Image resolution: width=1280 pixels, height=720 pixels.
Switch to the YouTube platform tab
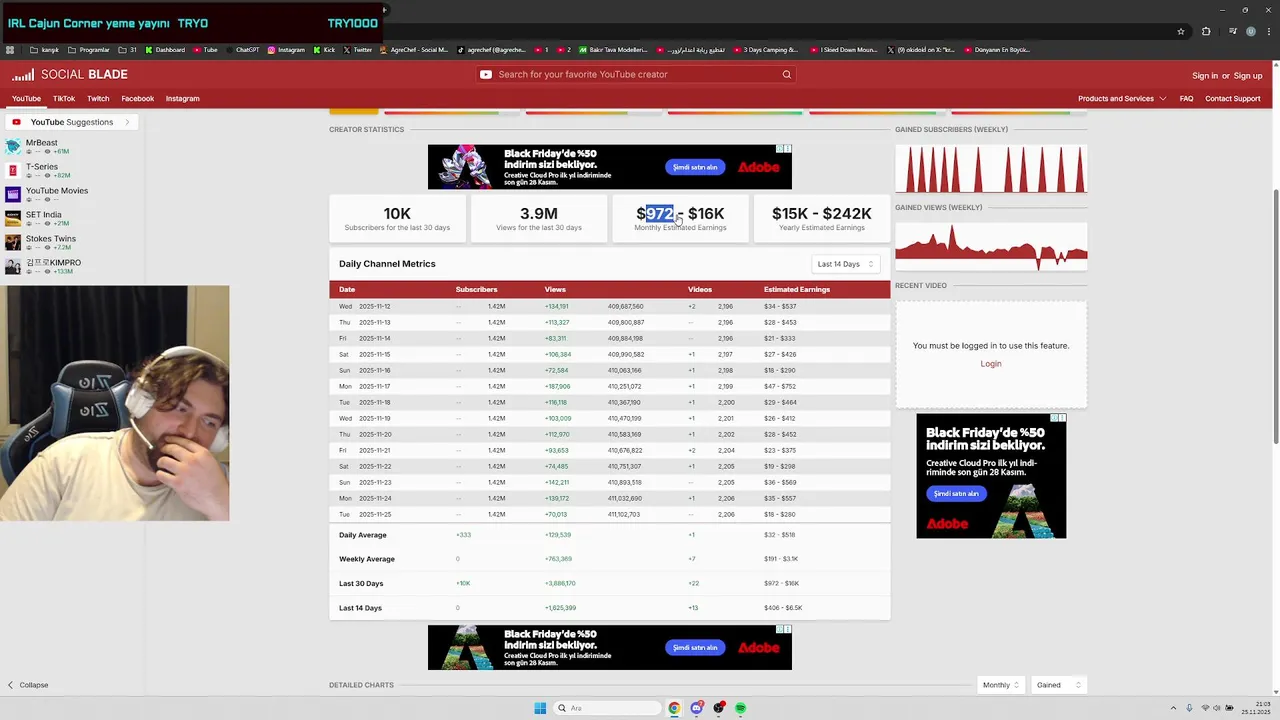tap(26, 99)
